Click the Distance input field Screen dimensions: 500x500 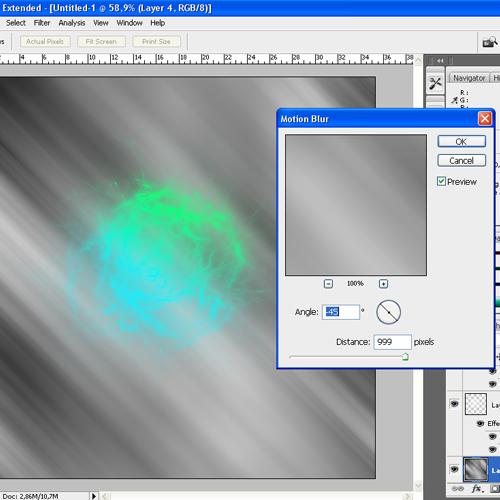tap(392, 342)
